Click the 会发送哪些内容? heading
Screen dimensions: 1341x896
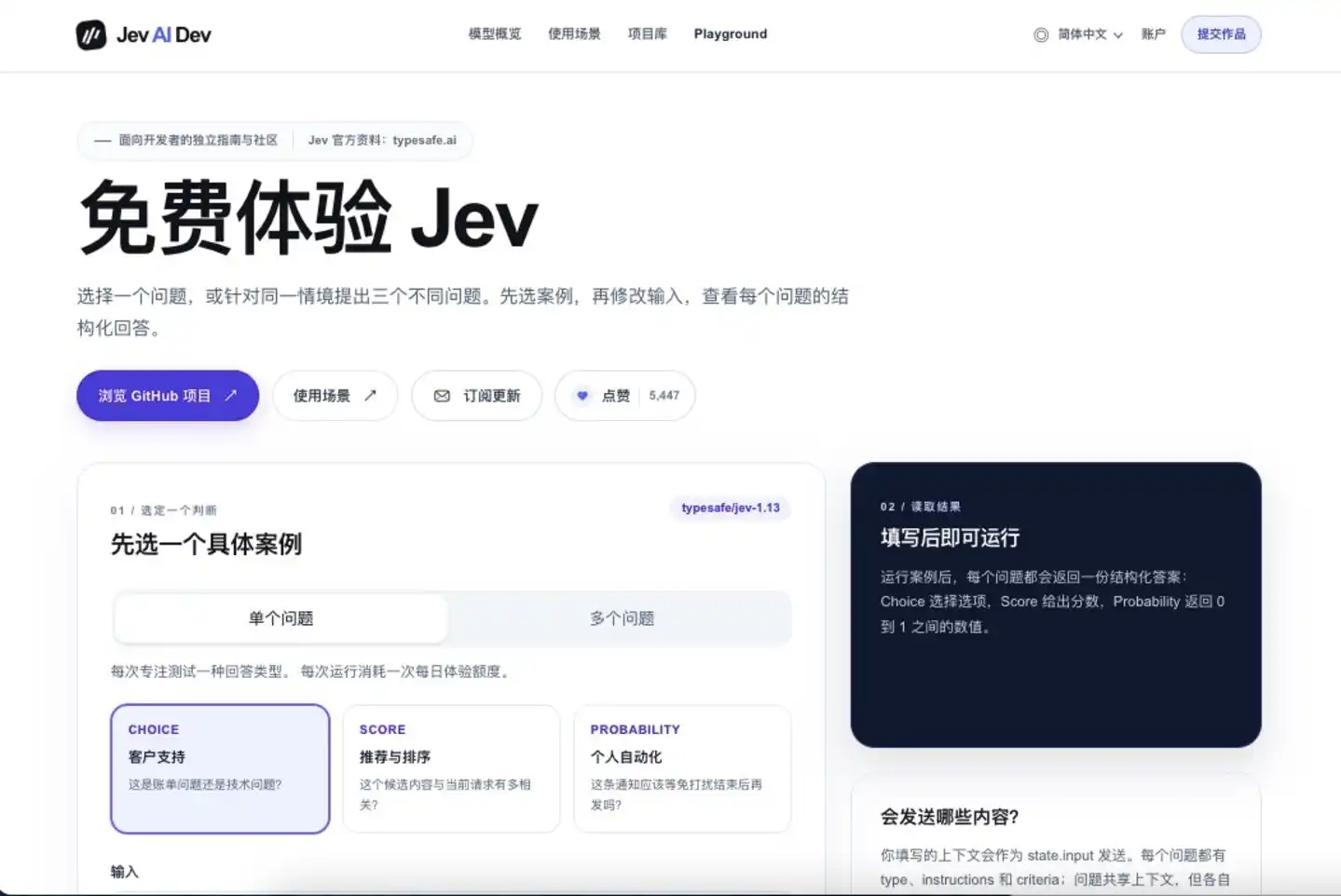(950, 817)
